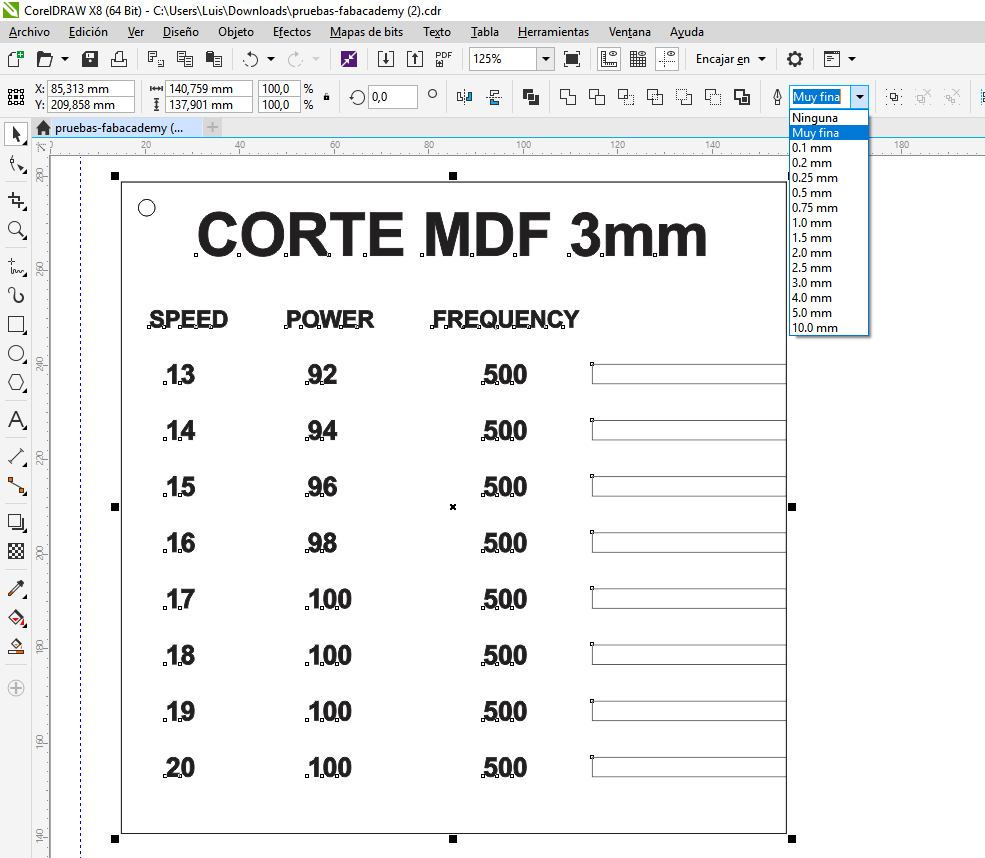
Task: Expand the application launcher dropdown arrow
Action: [x=852, y=59]
